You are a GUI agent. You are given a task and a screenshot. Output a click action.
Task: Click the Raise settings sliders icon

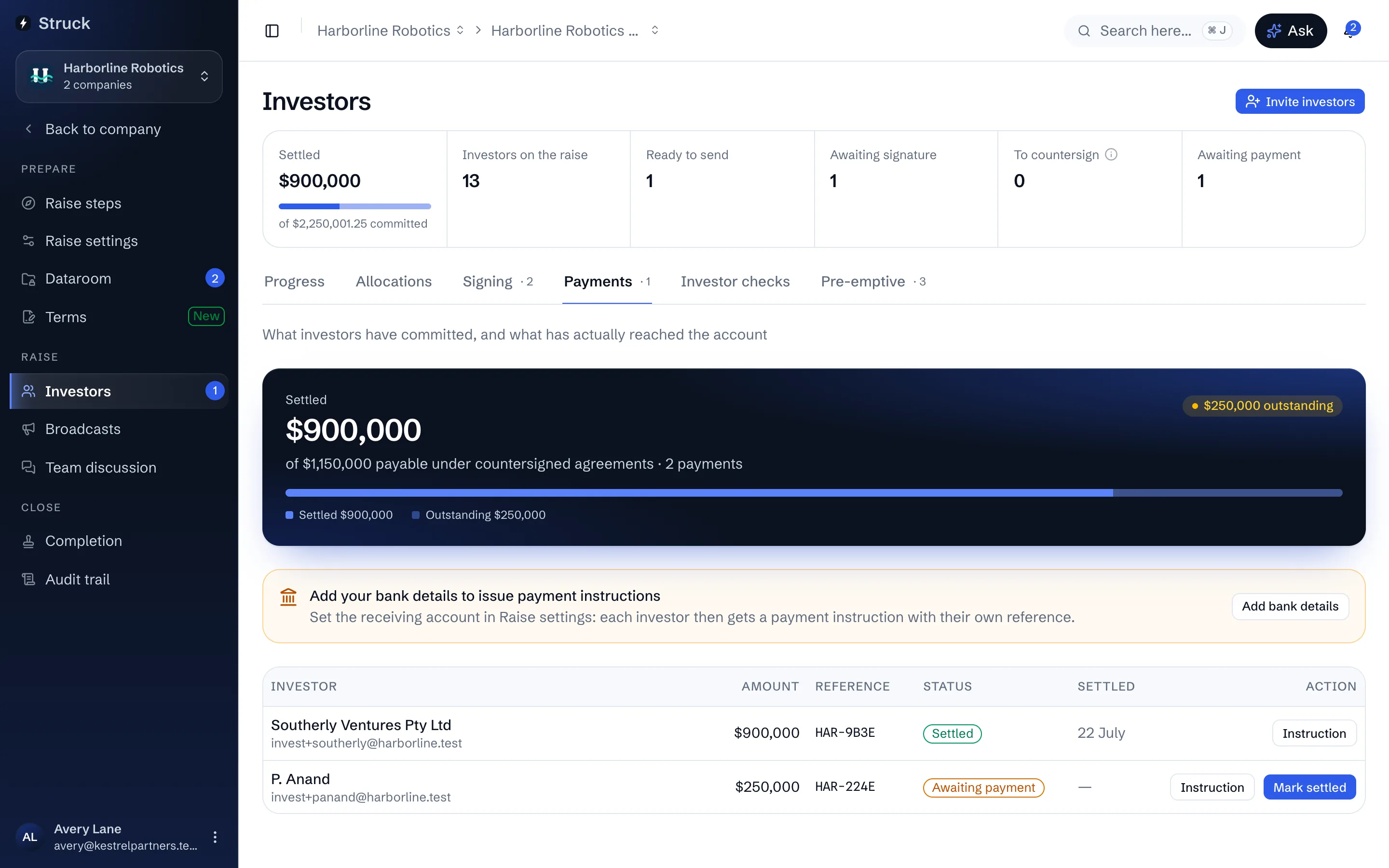[x=28, y=241]
